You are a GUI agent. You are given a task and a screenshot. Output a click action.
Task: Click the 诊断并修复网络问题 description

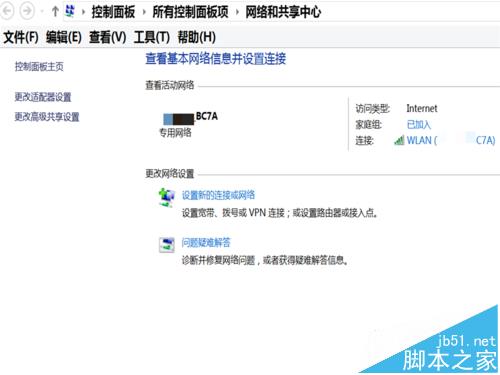pos(265,260)
